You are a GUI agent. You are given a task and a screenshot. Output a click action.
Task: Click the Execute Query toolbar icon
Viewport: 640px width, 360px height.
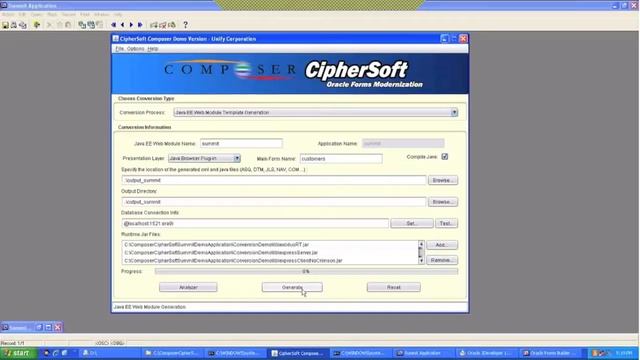pos(91,25)
